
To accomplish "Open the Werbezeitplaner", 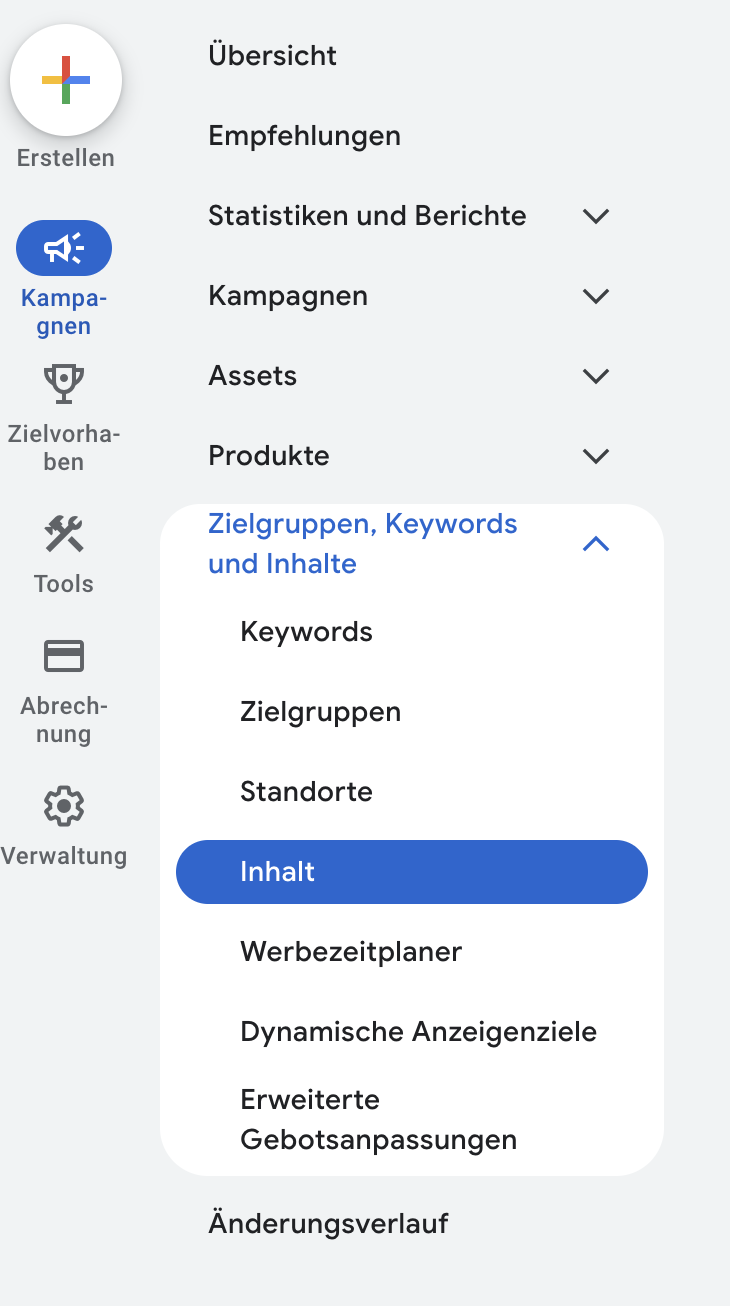I will pos(350,951).
